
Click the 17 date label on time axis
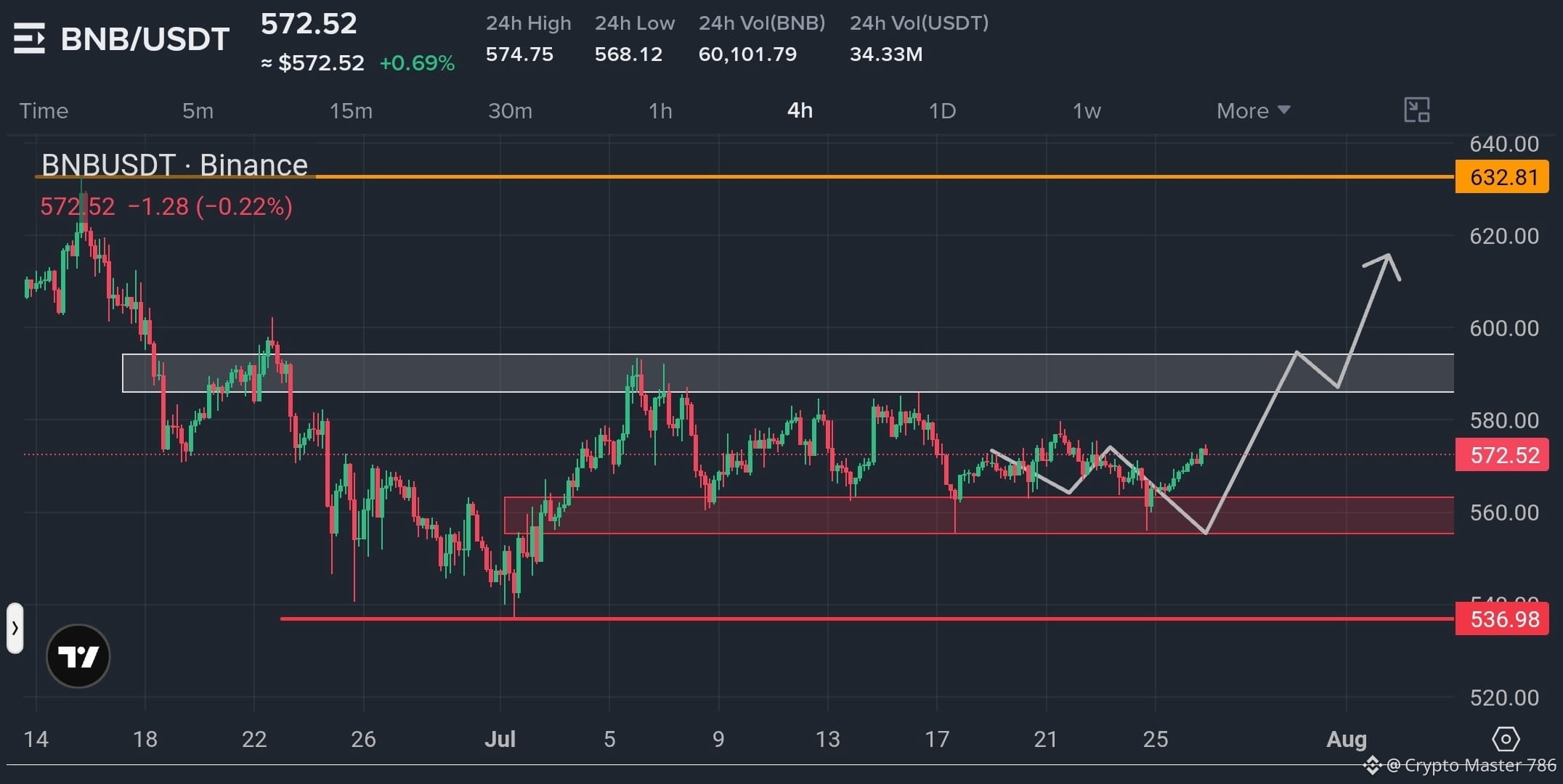[937, 740]
